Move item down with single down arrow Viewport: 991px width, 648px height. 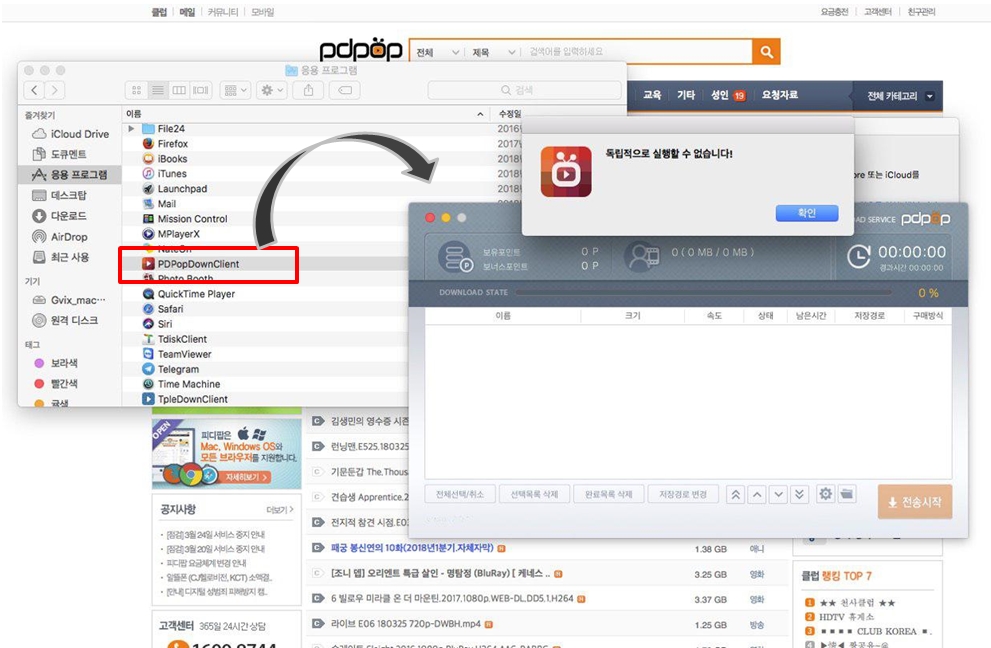[x=779, y=494]
